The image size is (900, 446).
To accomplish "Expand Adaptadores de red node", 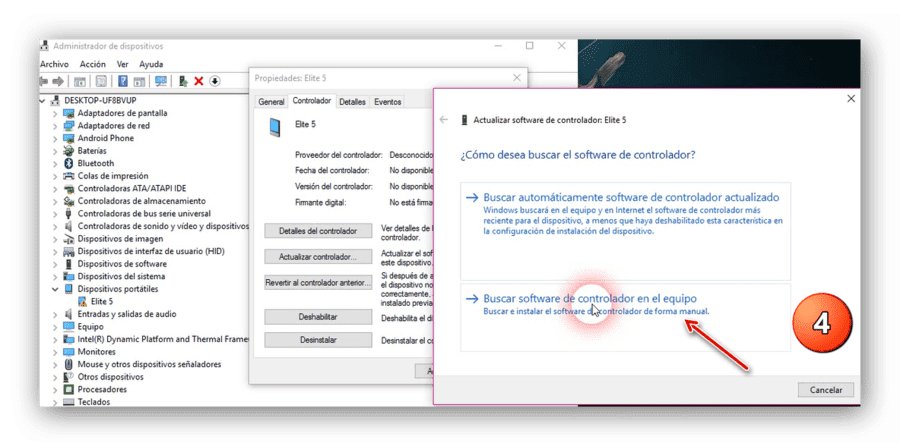I will tap(55, 126).
